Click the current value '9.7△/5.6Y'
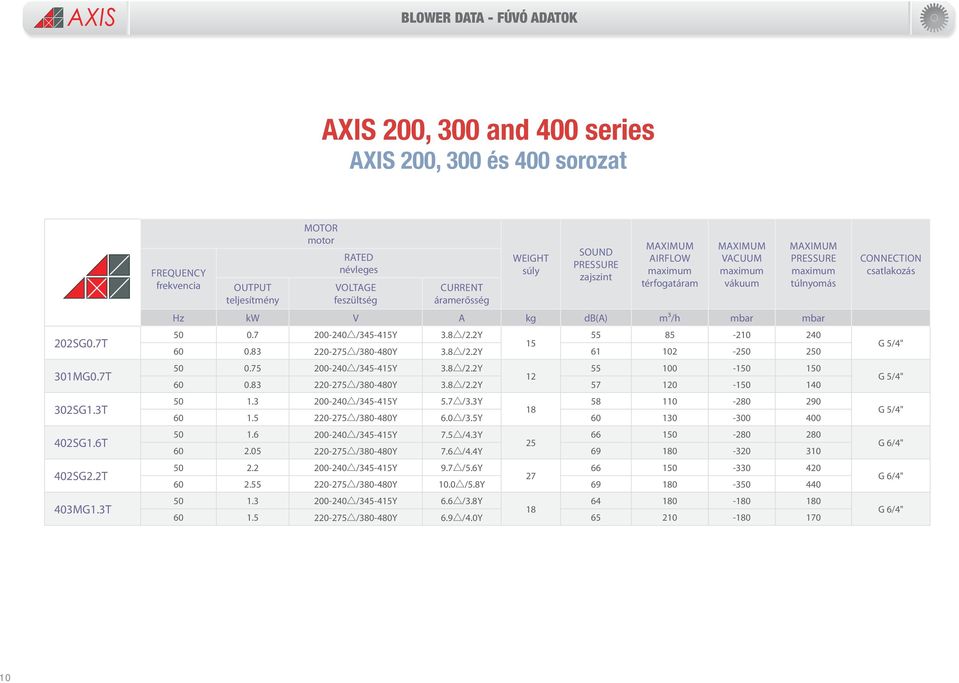Image resolution: width=959 pixels, height=683 pixels. (462, 468)
